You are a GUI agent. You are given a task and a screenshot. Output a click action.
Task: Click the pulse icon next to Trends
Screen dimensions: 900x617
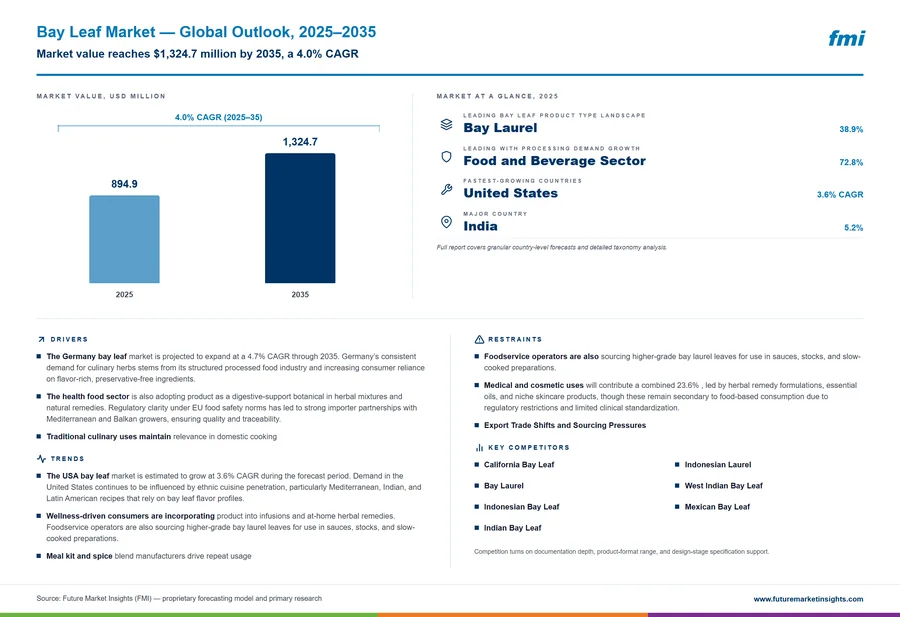[41, 459]
